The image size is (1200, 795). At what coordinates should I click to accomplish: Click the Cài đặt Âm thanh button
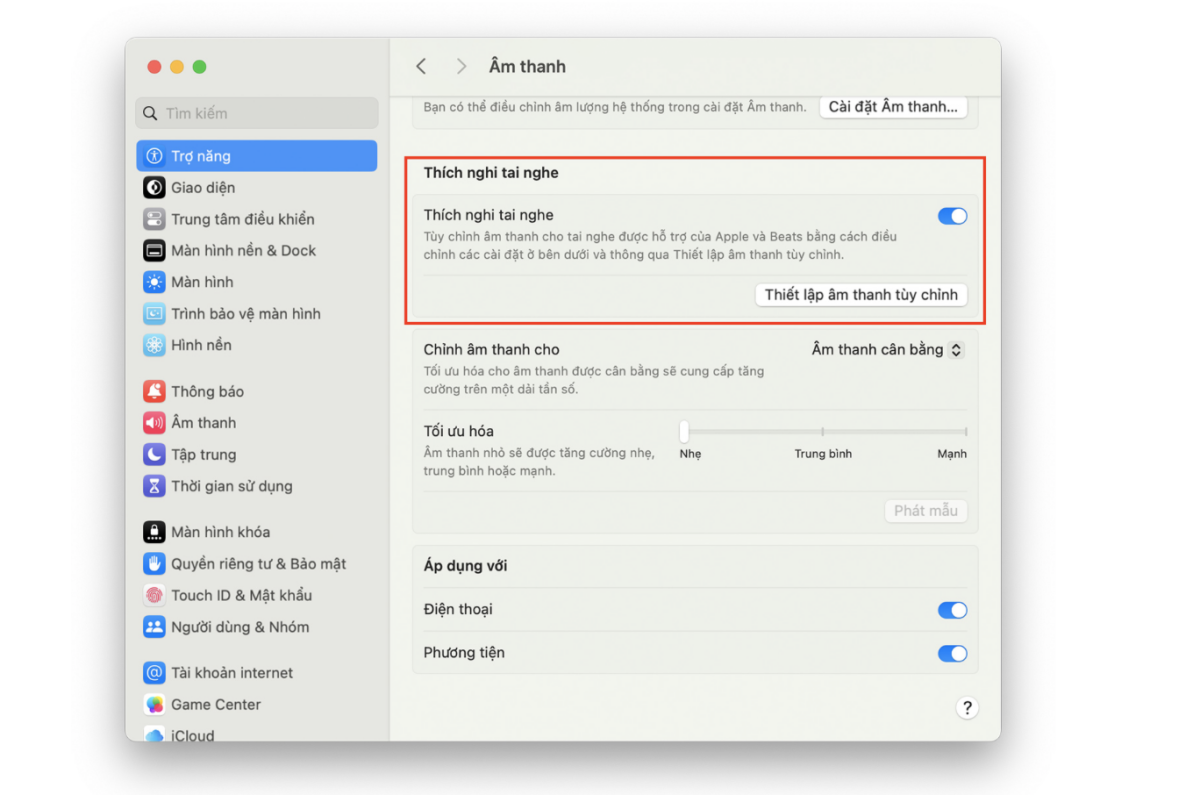click(x=893, y=106)
